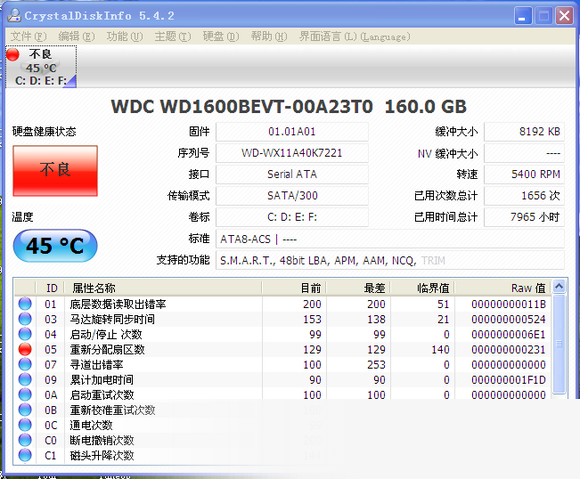The image size is (580, 479).
Task: Click blue status icon for ID C0
Action: click(x=25, y=440)
